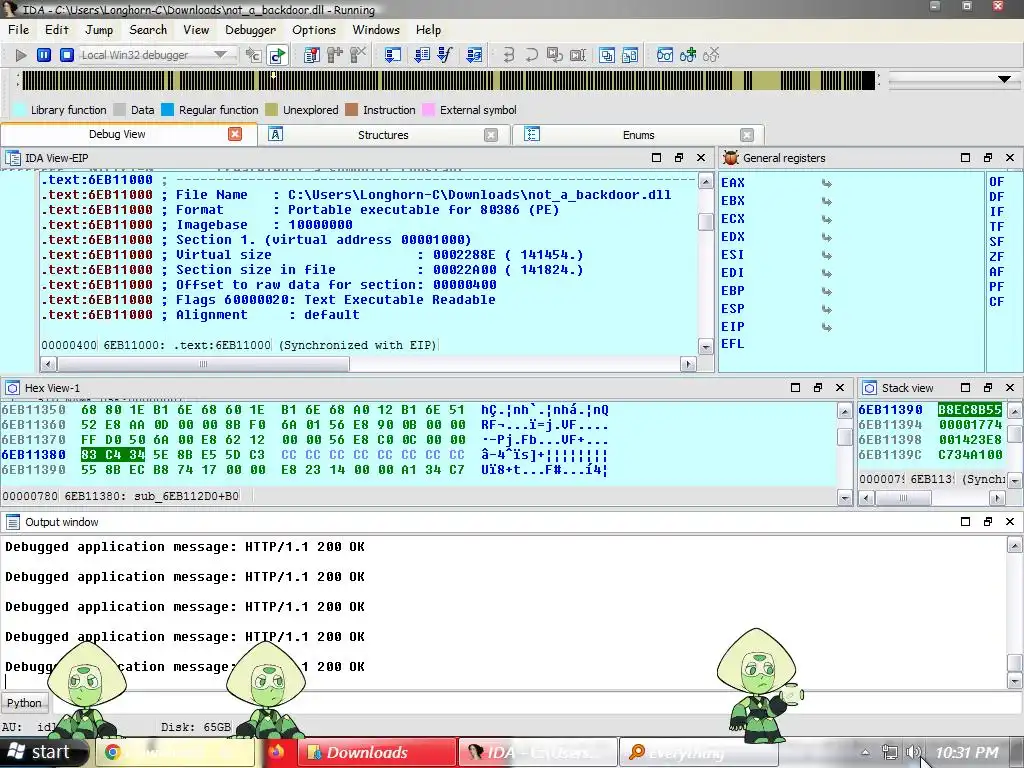Switch to the Enums tab
The width and height of the screenshot is (1024, 768).
coord(638,135)
